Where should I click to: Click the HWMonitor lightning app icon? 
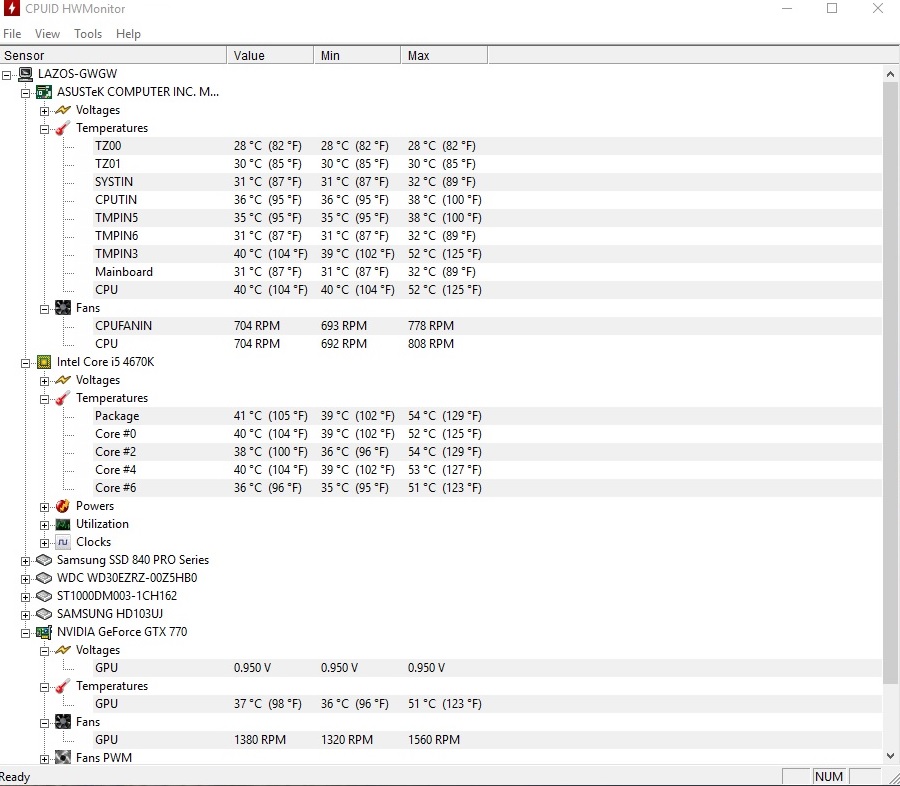pos(11,9)
